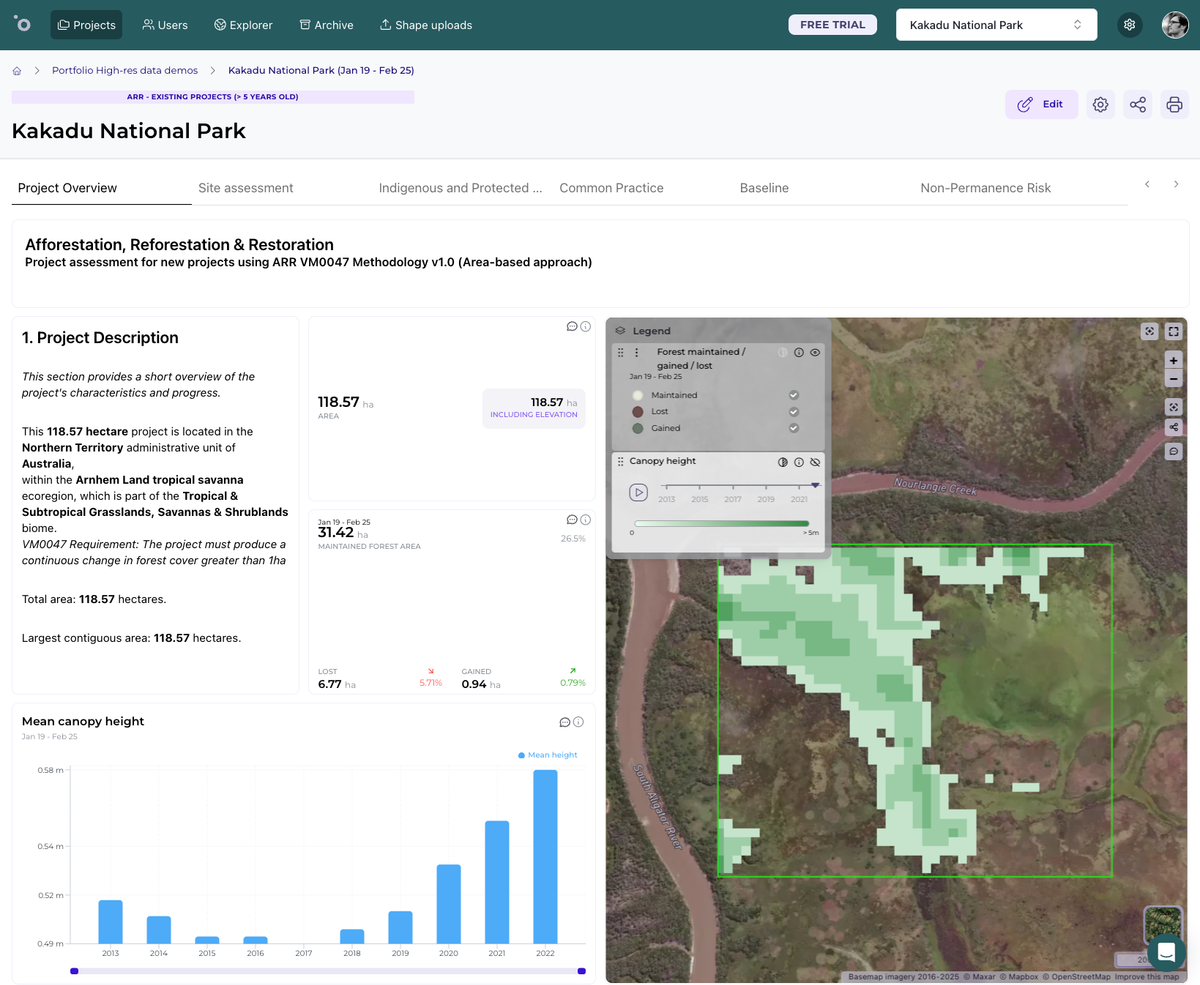Image resolution: width=1200 pixels, height=985 pixels.
Task: Open the Projects menu
Action: pyautogui.click(x=86, y=25)
